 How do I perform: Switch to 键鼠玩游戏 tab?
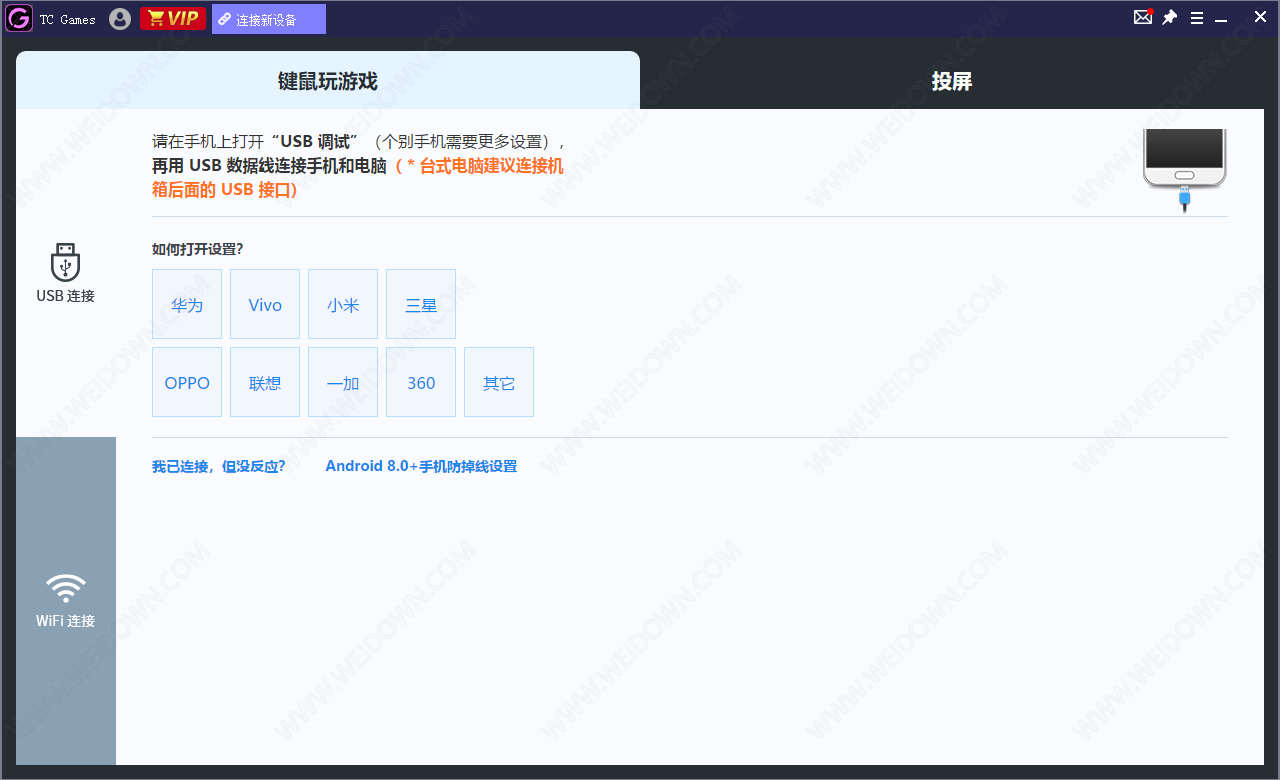tap(328, 81)
